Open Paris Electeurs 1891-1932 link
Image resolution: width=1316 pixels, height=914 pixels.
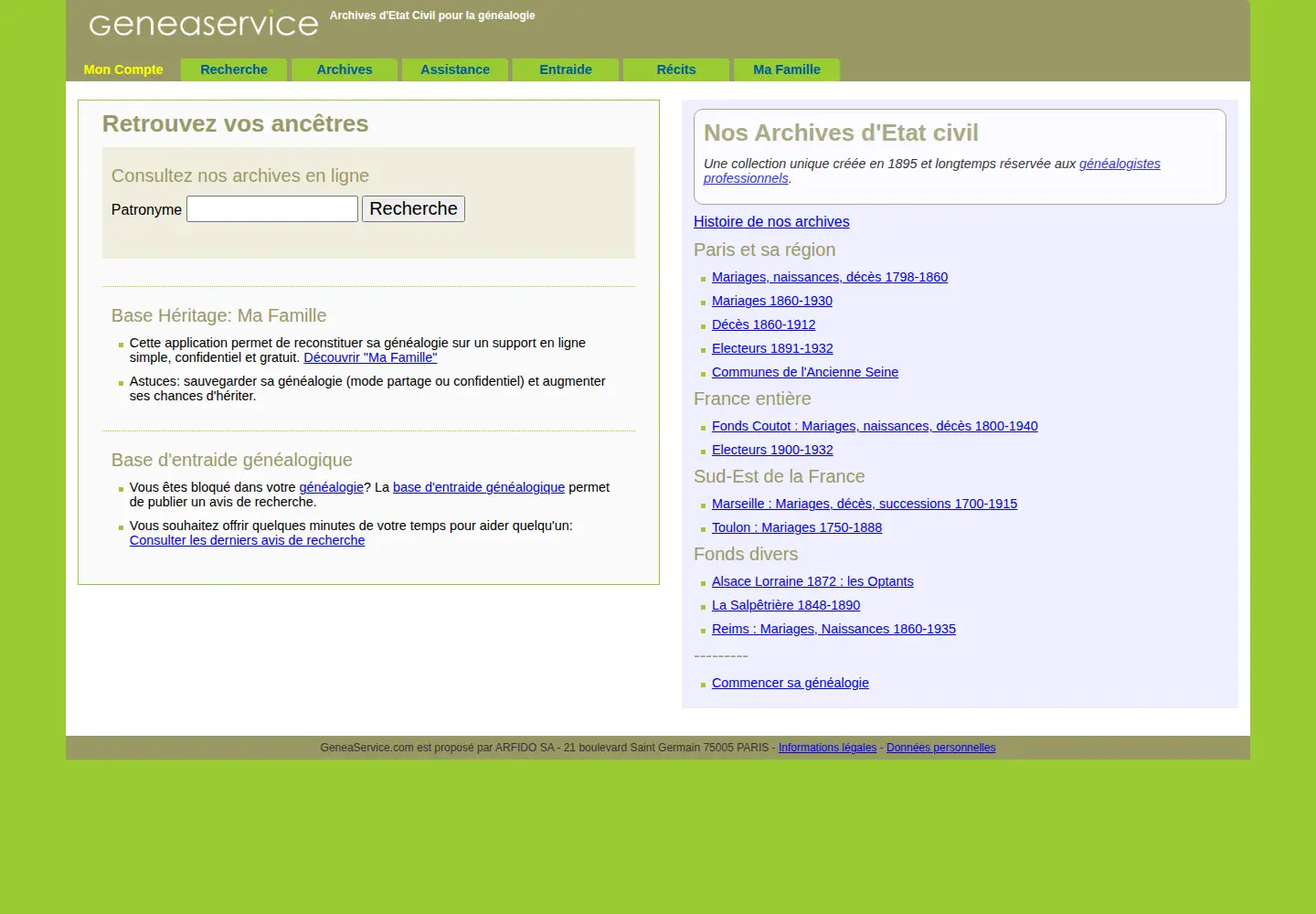pyautogui.click(x=772, y=348)
